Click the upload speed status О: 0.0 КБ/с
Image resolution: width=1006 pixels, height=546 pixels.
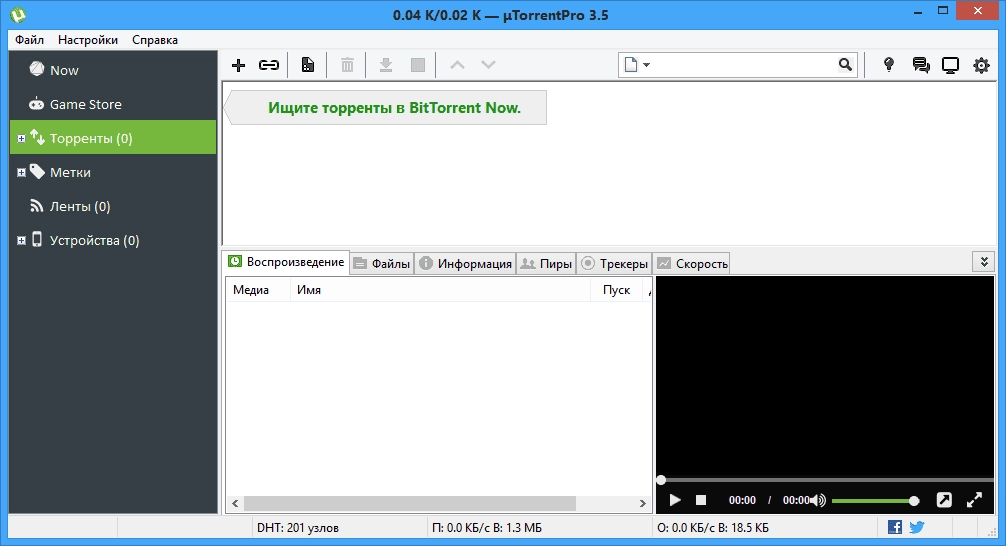click(713, 528)
